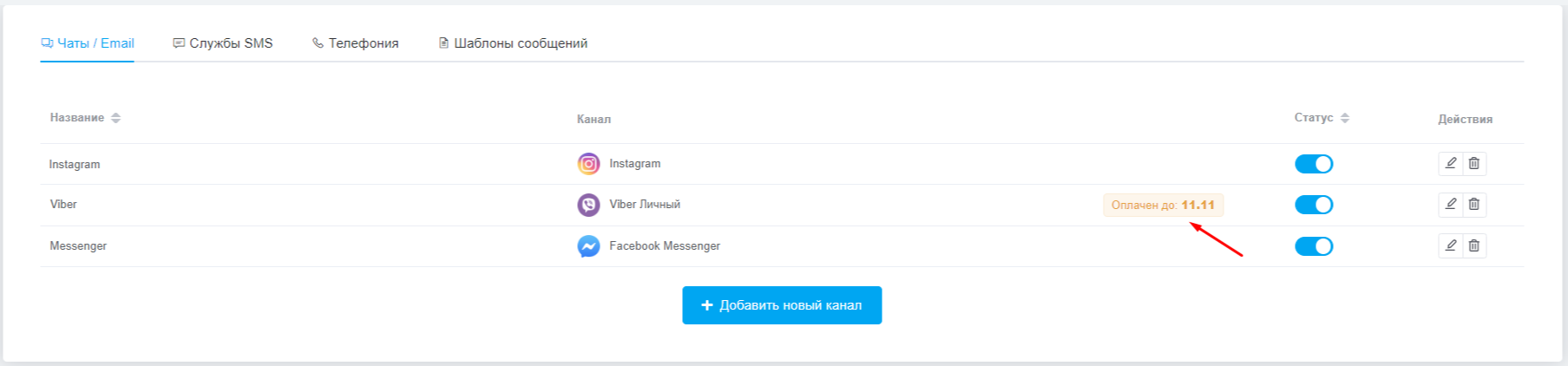Switch to the Телефония tab
This screenshot has width=1568, height=366.
[356, 43]
